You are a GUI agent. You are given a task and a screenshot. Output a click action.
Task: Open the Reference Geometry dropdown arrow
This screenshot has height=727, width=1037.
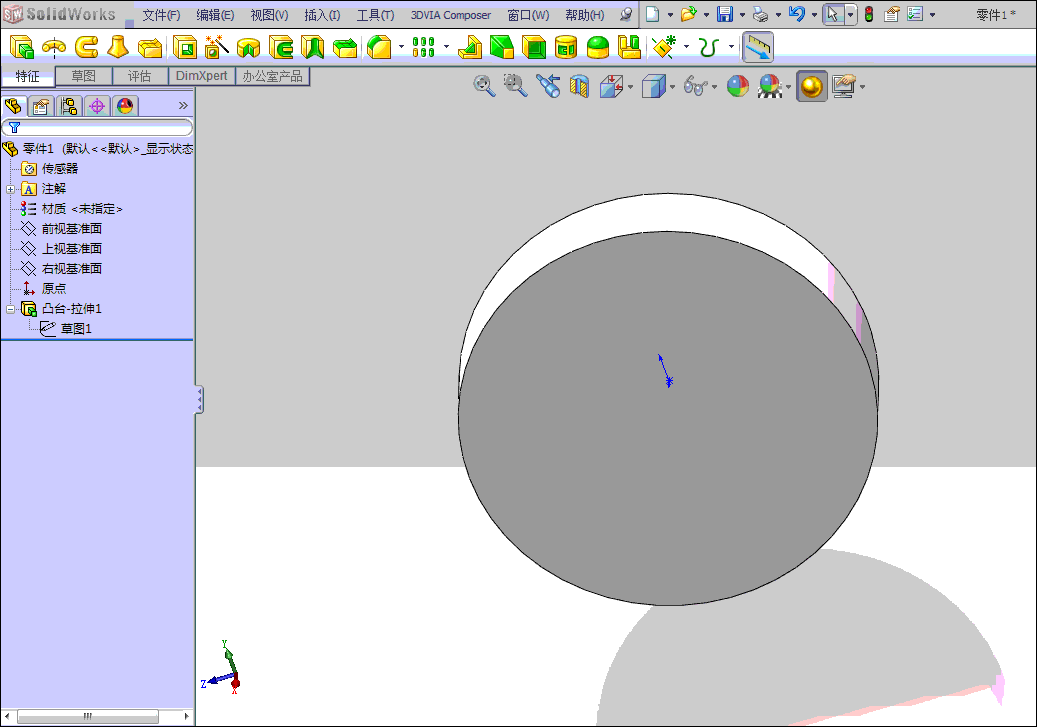[686, 47]
